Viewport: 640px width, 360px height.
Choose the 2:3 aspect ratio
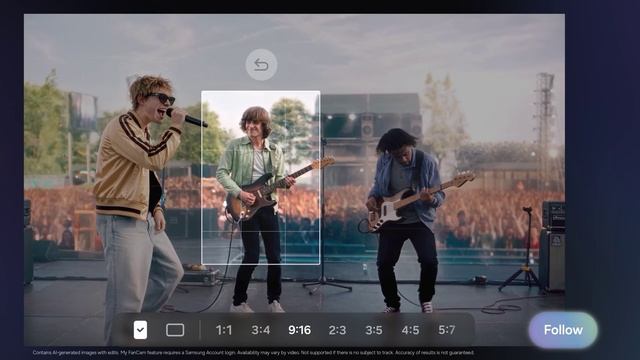coord(337,330)
